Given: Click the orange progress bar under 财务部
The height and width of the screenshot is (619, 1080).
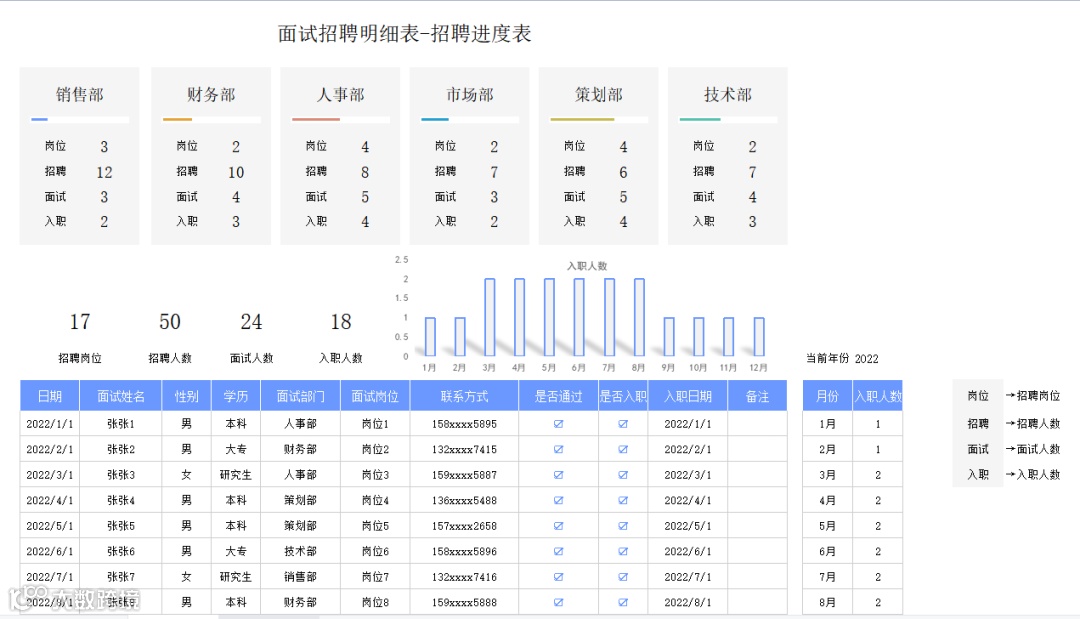Looking at the screenshot, I should click(x=177, y=120).
